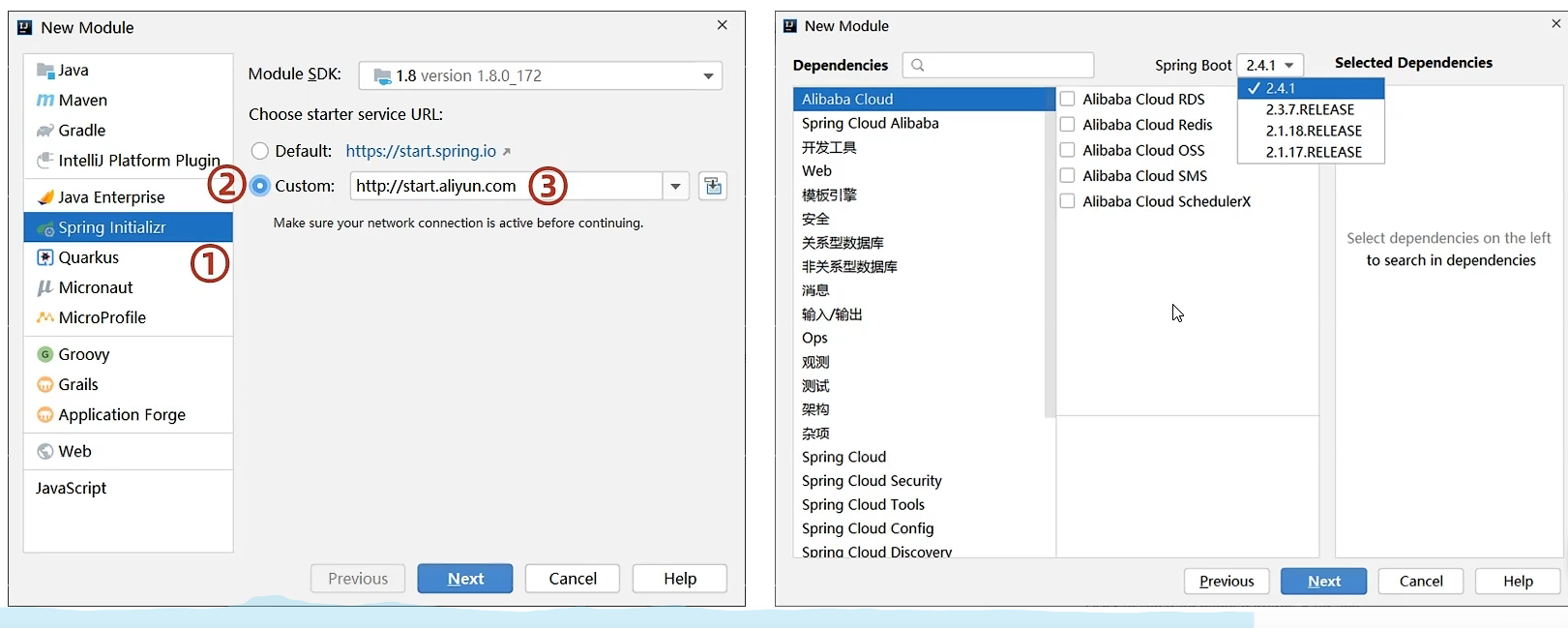Open the Spring Boot version dropdown

point(1270,65)
